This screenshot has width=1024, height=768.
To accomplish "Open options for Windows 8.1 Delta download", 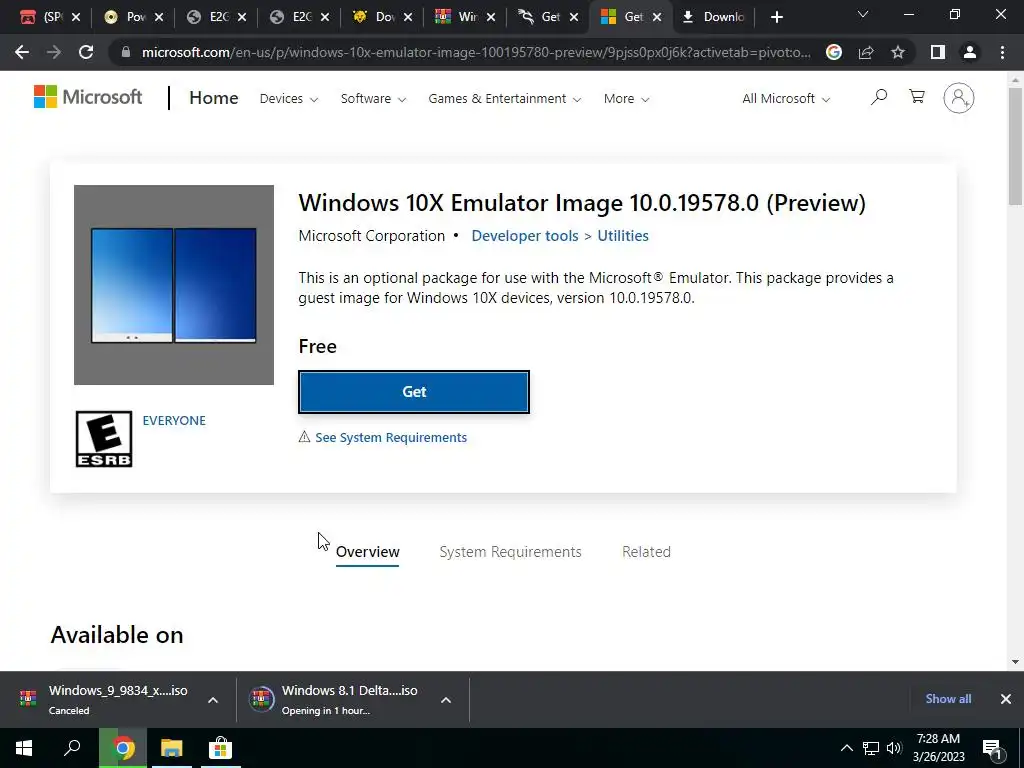I will coord(446,700).
